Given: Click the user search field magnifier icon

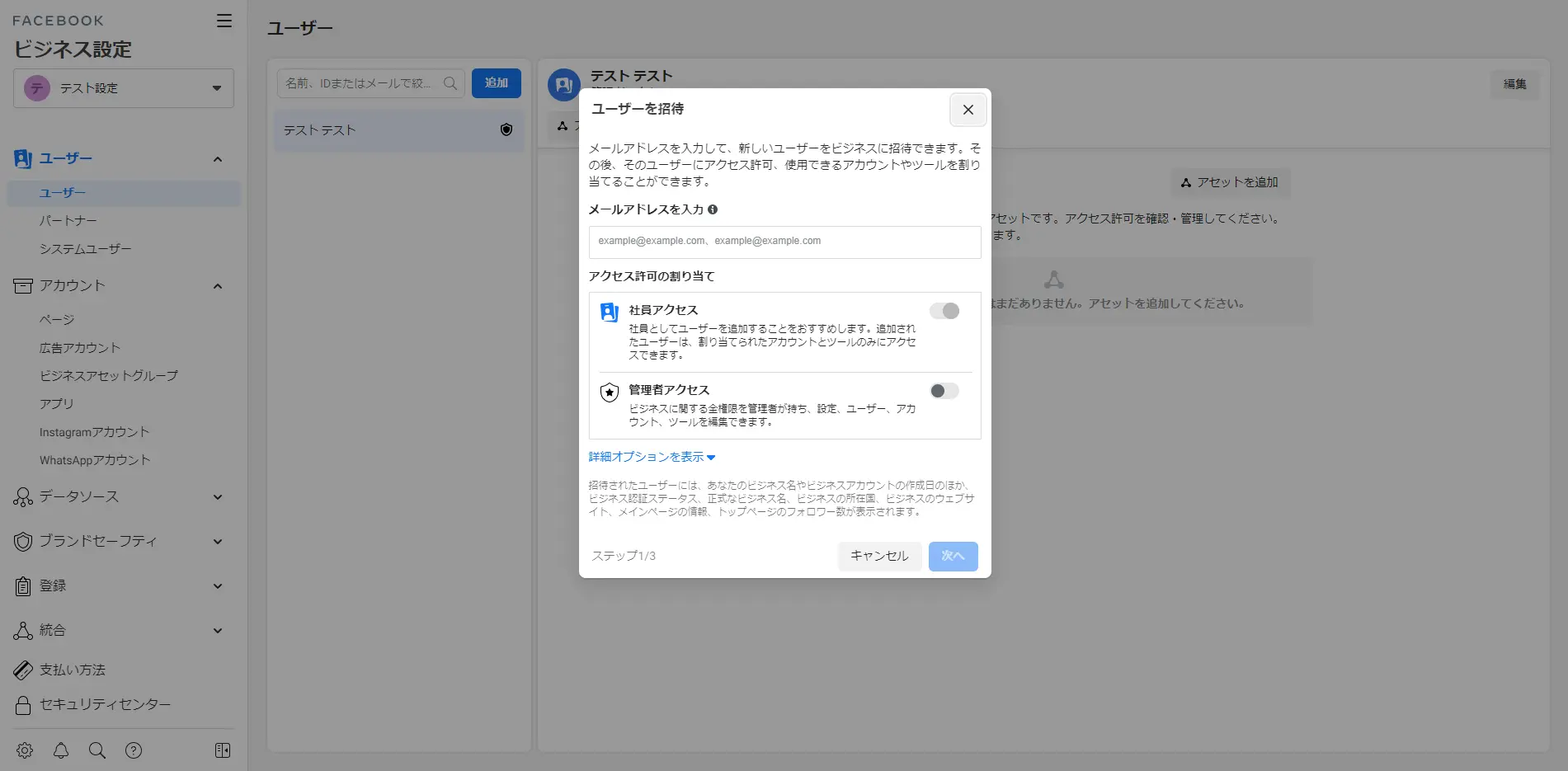Looking at the screenshot, I should [450, 83].
